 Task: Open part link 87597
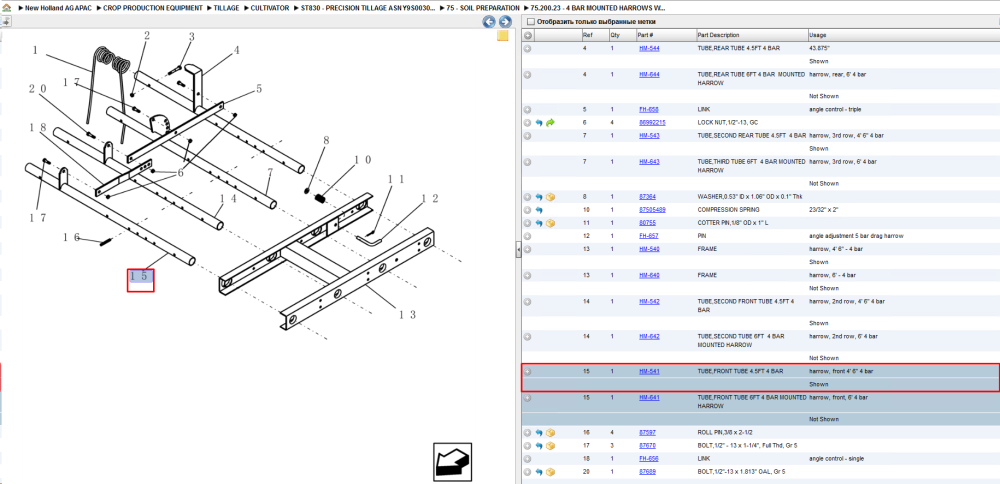(x=647, y=432)
